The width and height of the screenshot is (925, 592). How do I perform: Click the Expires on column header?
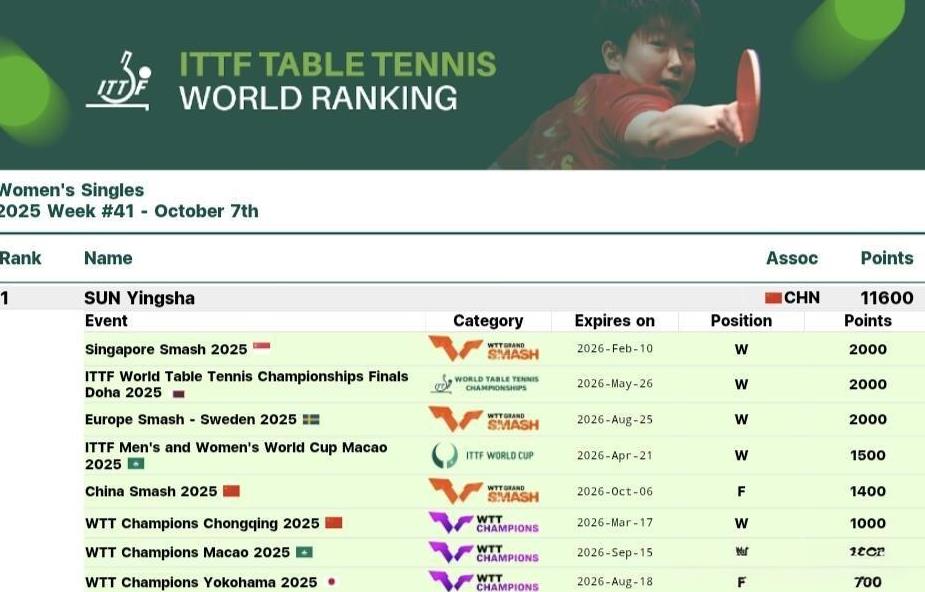coord(614,321)
